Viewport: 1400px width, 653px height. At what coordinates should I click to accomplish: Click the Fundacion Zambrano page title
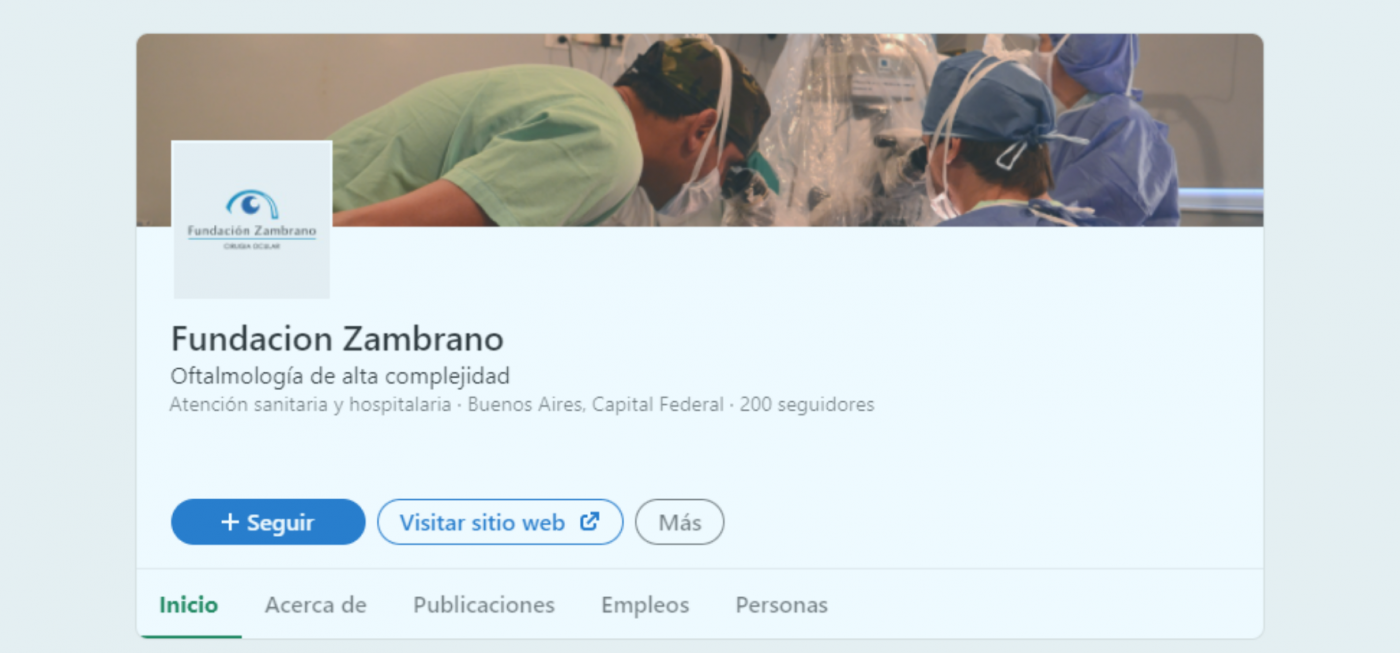[x=337, y=339]
